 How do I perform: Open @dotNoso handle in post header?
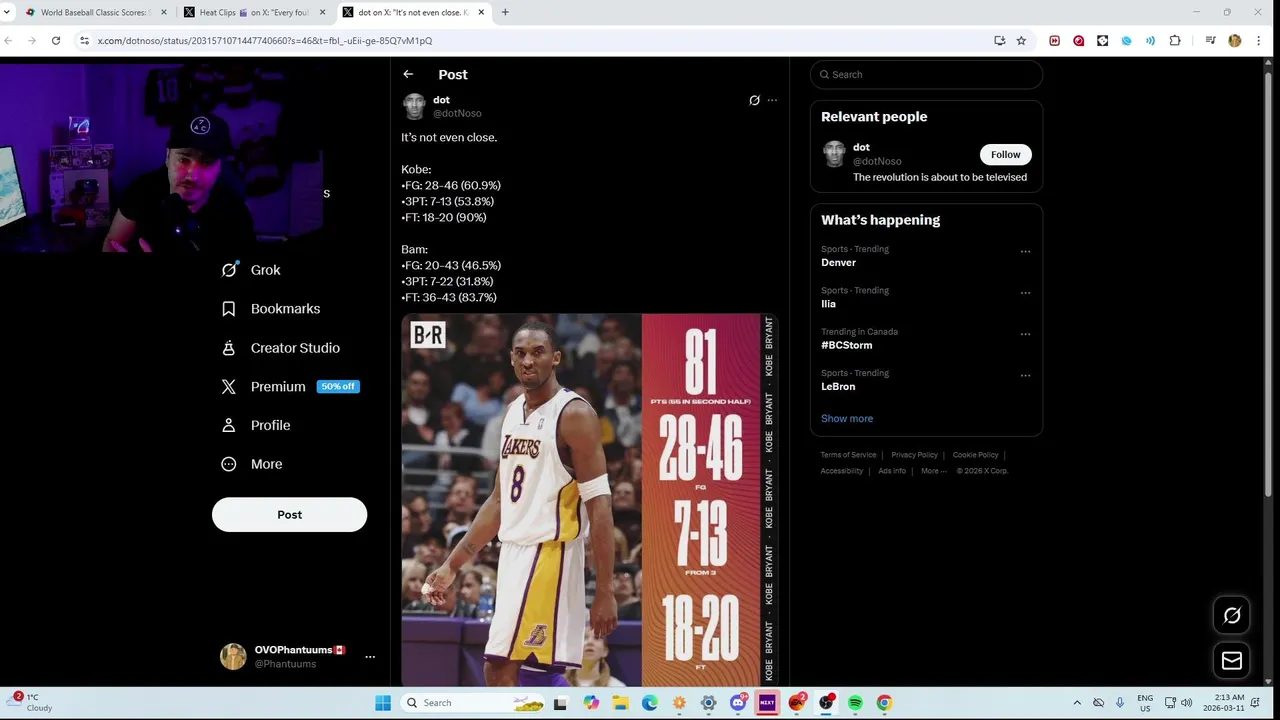click(457, 113)
